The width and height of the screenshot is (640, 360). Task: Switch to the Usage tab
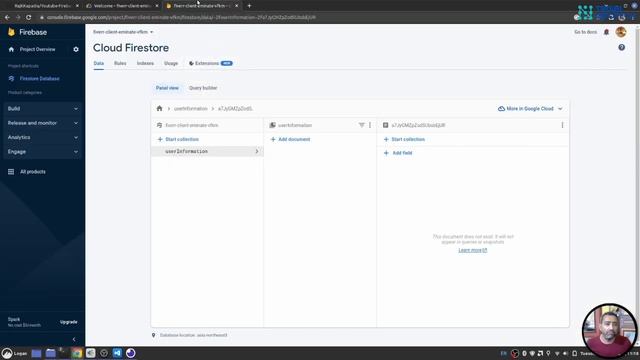click(171, 63)
